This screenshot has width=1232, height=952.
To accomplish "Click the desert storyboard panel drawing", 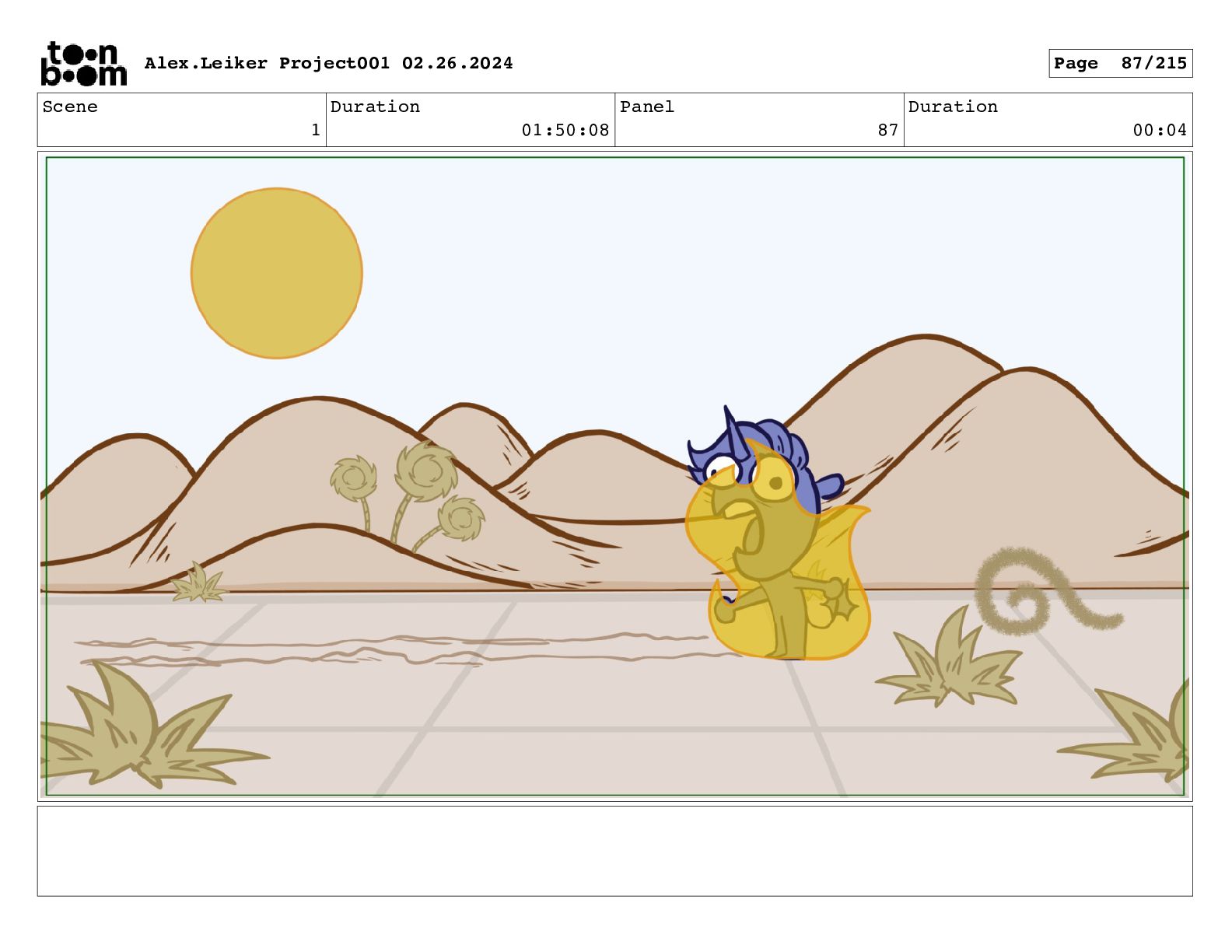I will coord(615,476).
